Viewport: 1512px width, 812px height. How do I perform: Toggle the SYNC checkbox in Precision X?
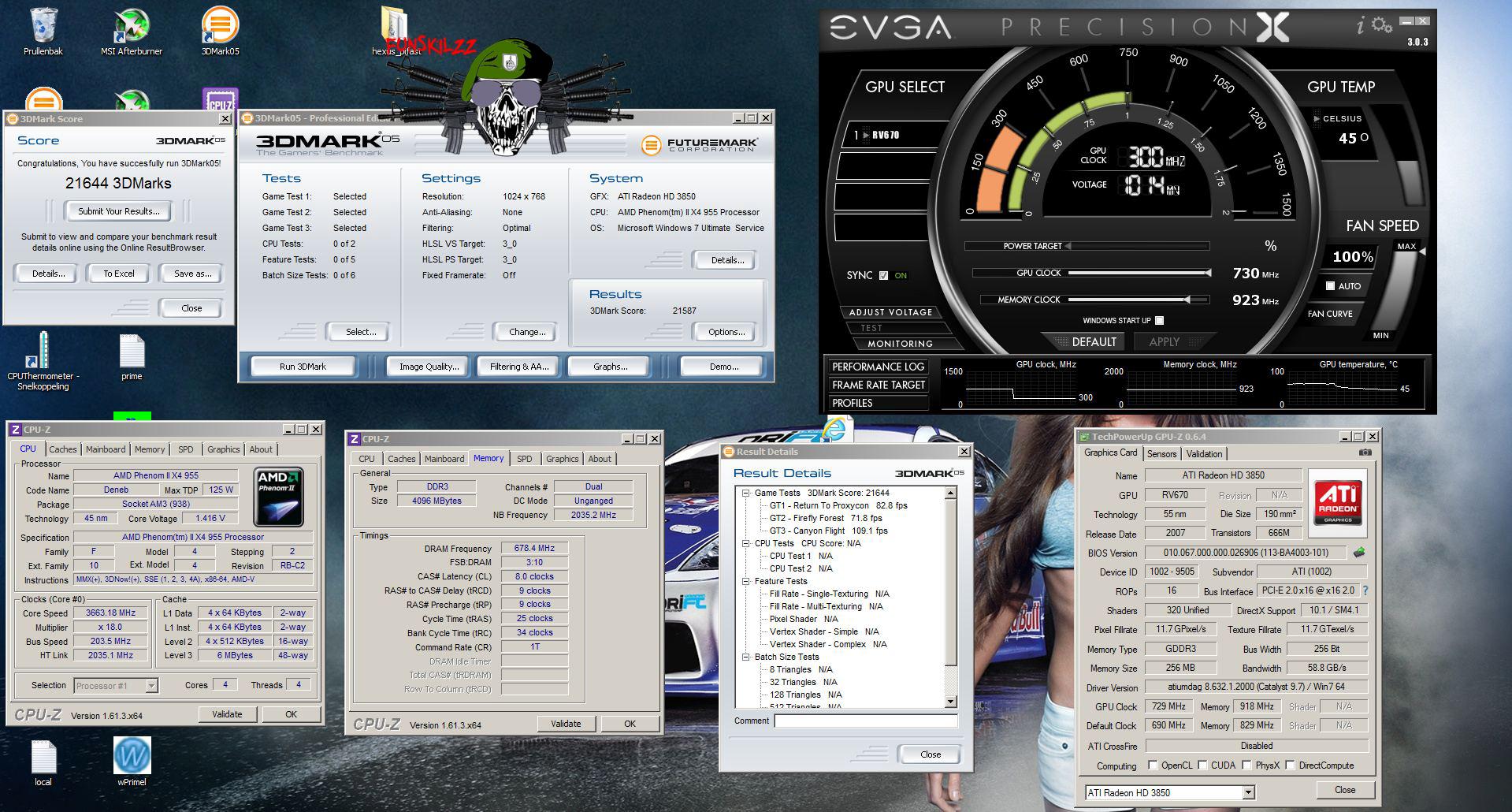[x=883, y=275]
